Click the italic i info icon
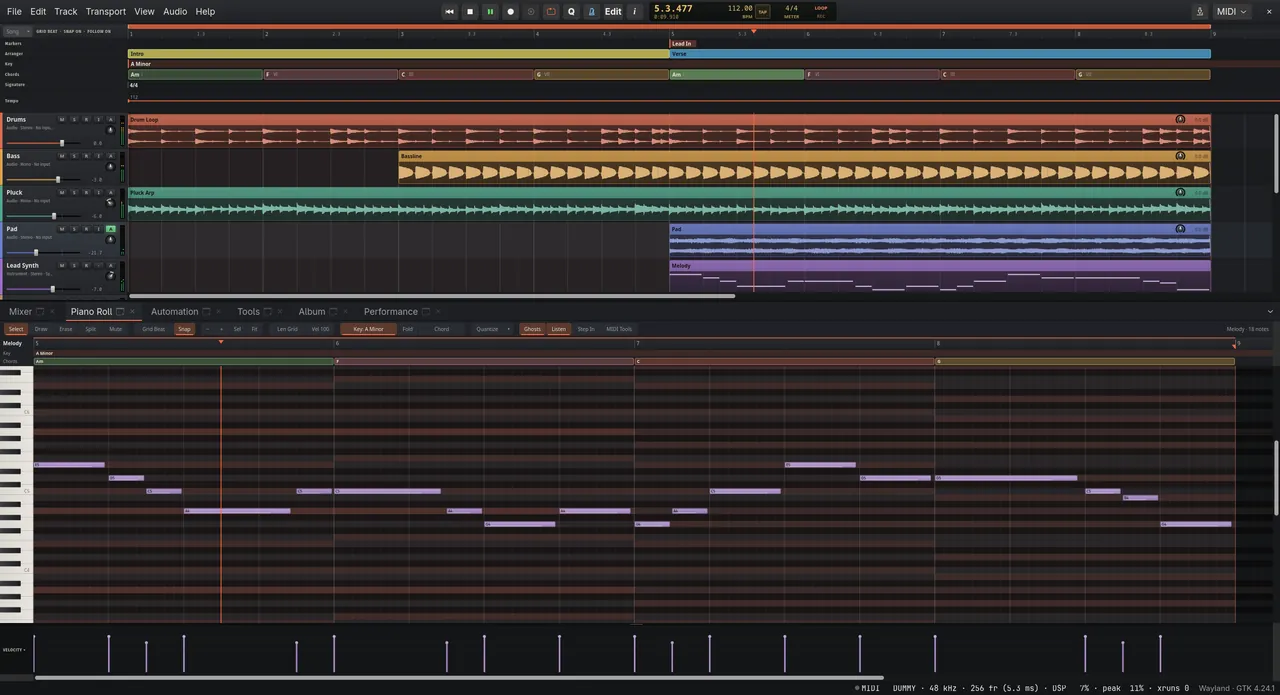1280x695 pixels. 634,12
